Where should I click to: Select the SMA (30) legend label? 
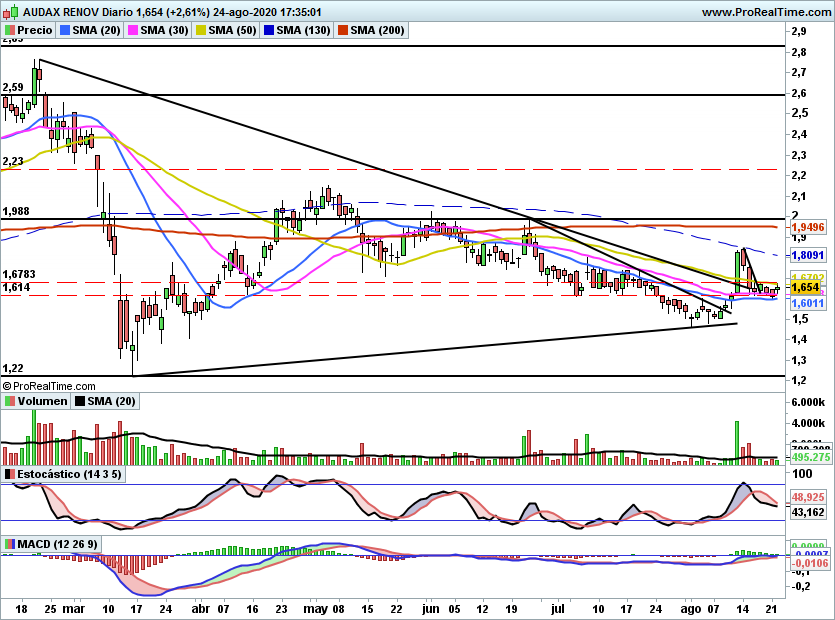pos(158,30)
